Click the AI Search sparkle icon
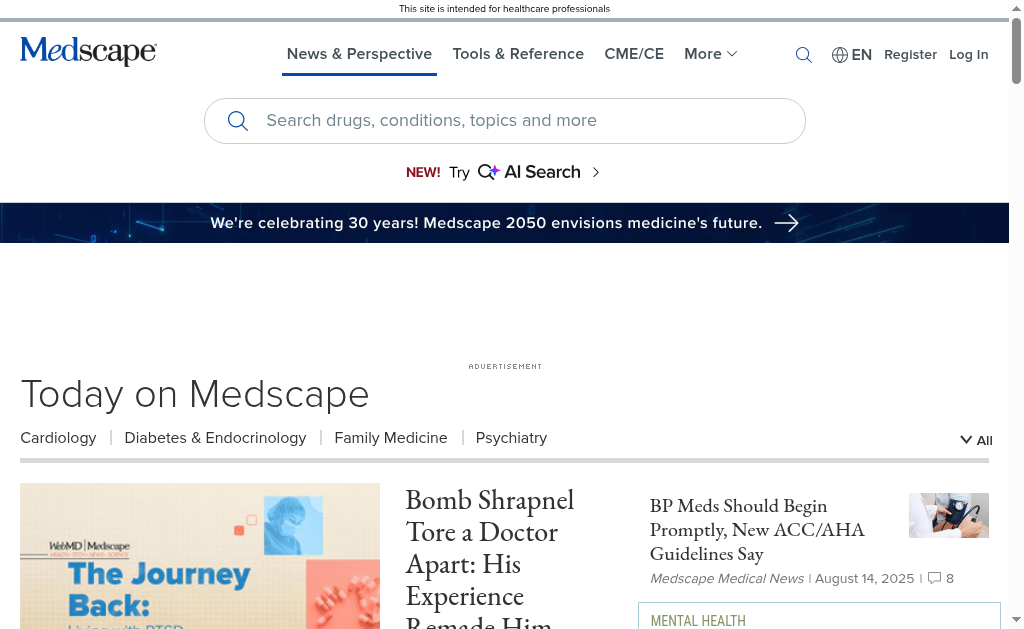Viewport: 1024px width, 629px height. pyautogui.click(x=488, y=172)
